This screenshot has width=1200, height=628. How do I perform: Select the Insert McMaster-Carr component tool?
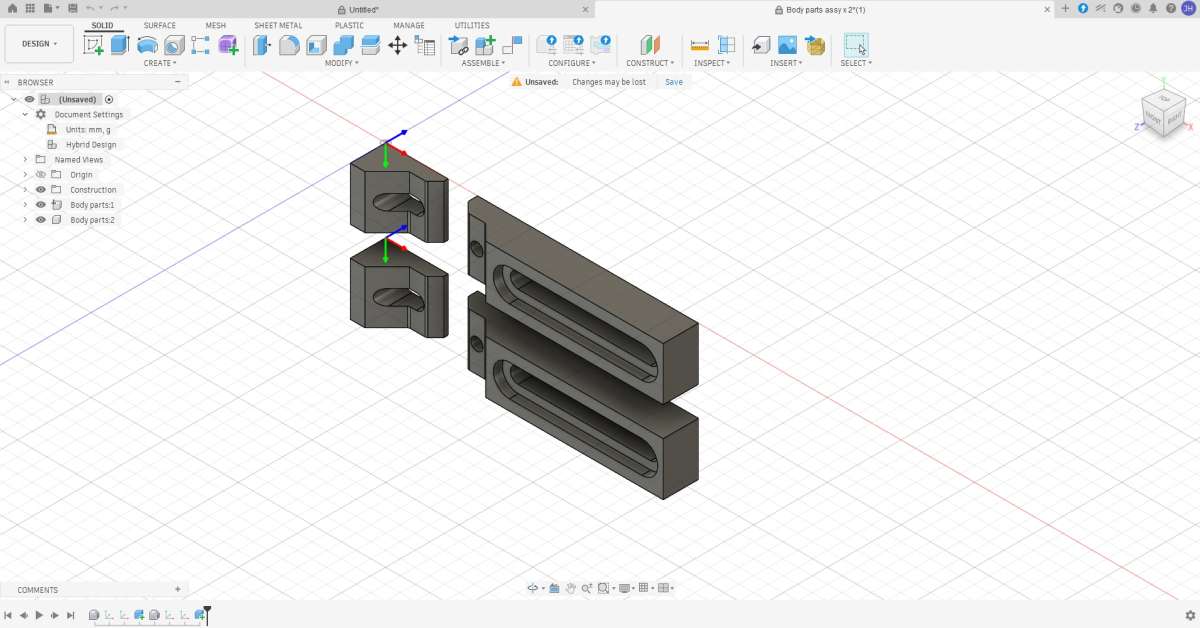(x=815, y=45)
